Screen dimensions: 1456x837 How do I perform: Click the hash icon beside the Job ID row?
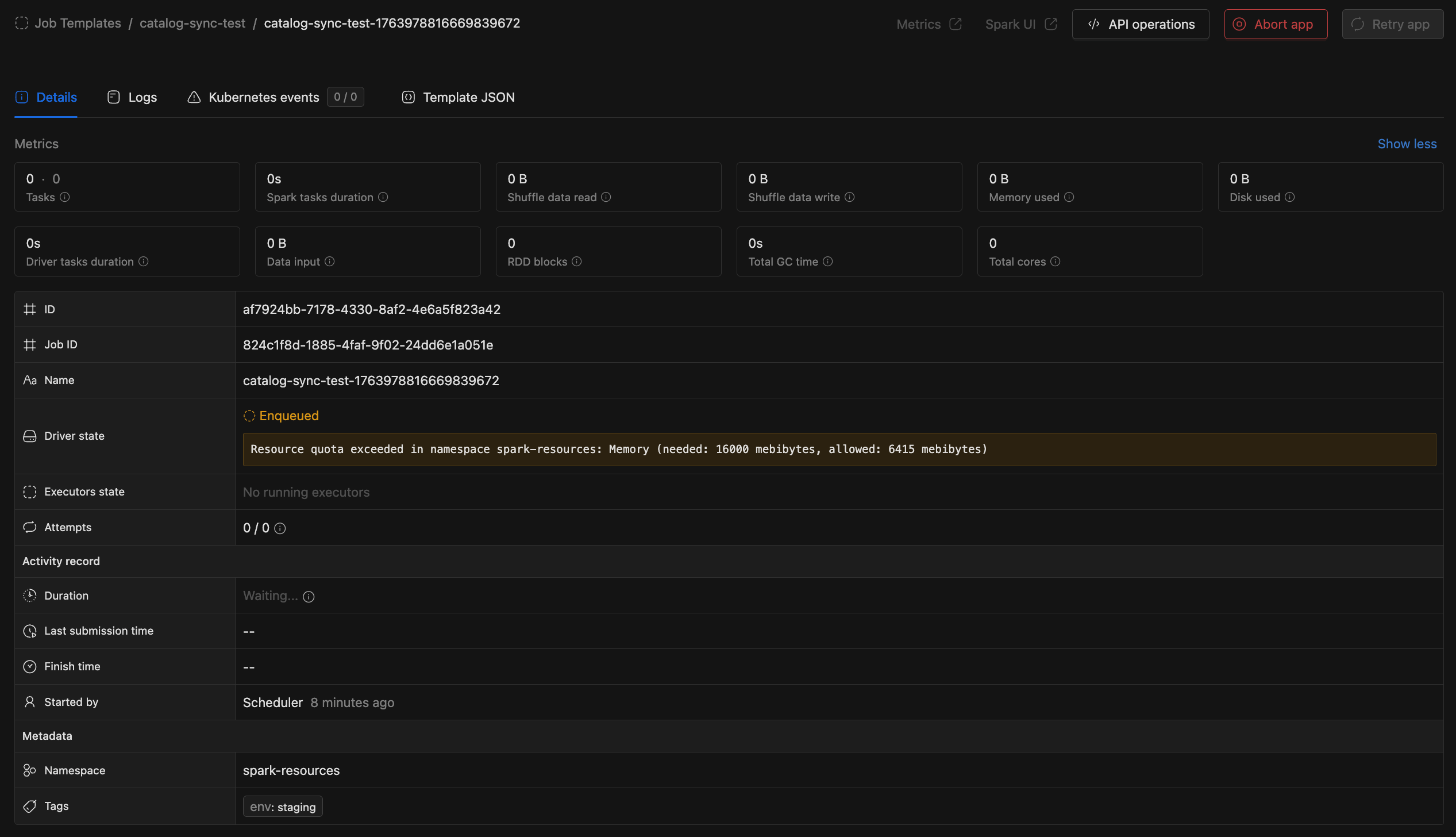click(x=30, y=344)
